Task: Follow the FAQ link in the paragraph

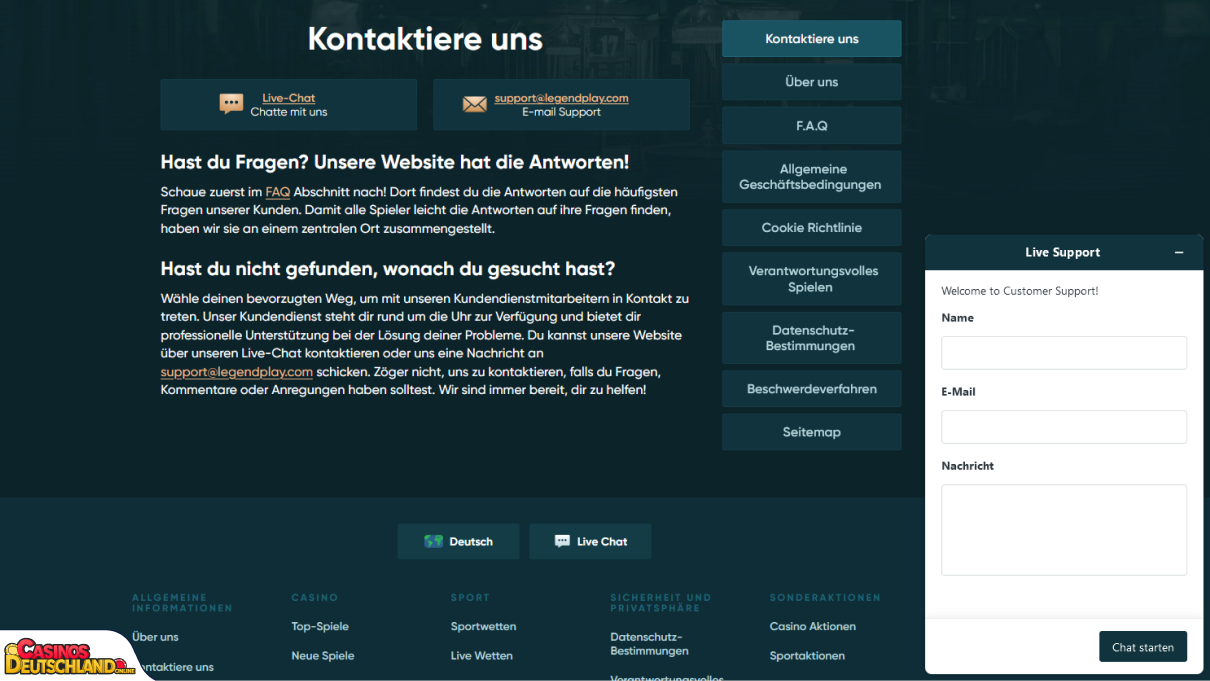Action: (278, 191)
